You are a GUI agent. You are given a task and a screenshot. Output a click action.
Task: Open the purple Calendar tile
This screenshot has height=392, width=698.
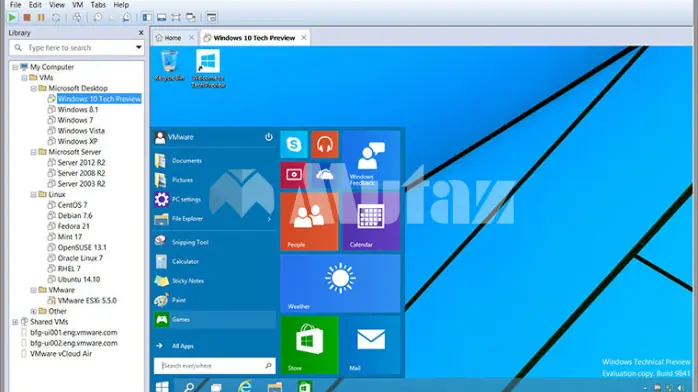(x=371, y=221)
